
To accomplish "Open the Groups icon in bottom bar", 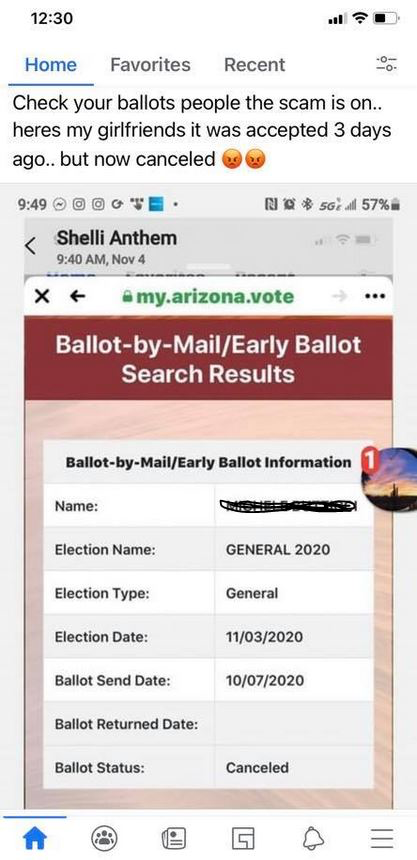I will [x=104, y=838].
